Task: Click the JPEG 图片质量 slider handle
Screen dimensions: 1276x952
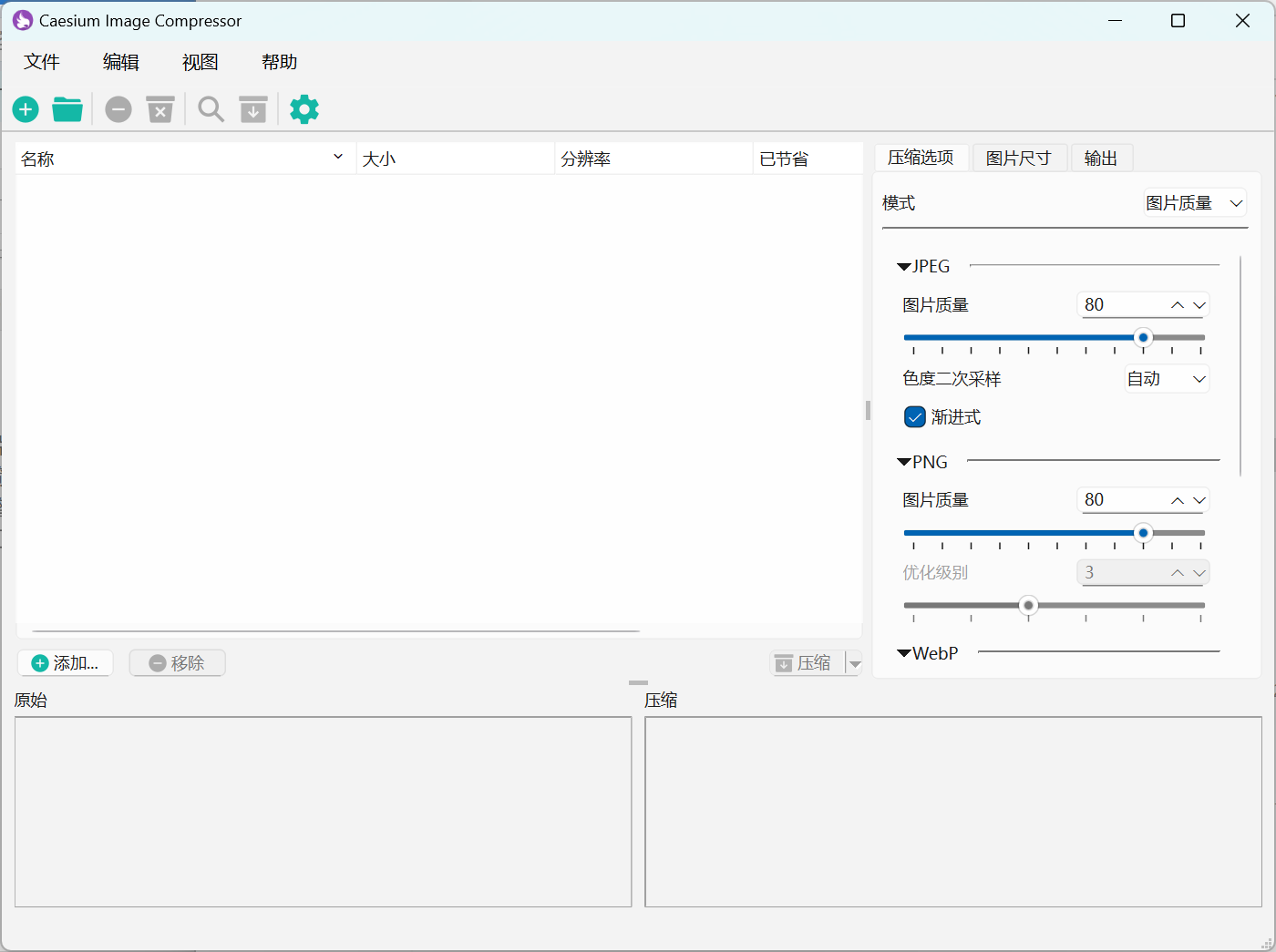Action: click(x=1143, y=338)
